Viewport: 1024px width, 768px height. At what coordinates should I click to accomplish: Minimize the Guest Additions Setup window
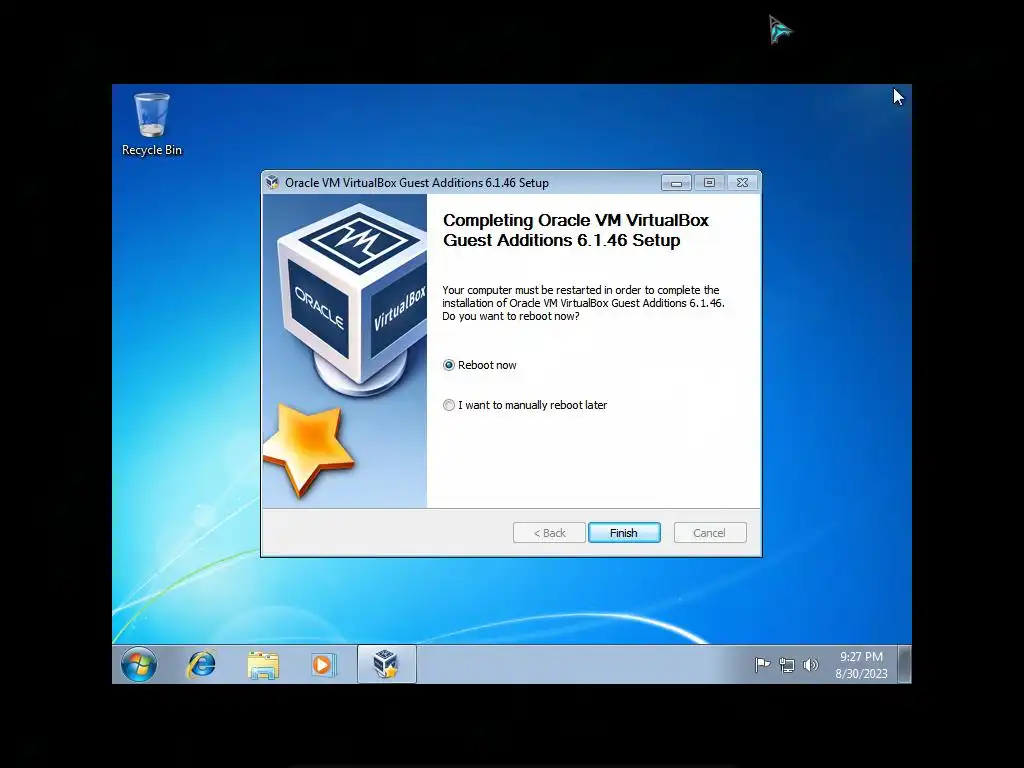677,183
